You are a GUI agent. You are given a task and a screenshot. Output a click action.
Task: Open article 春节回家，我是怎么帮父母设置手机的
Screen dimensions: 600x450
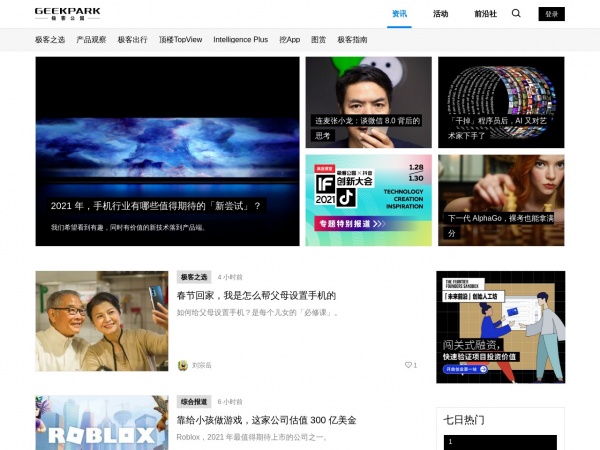(256, 295)
